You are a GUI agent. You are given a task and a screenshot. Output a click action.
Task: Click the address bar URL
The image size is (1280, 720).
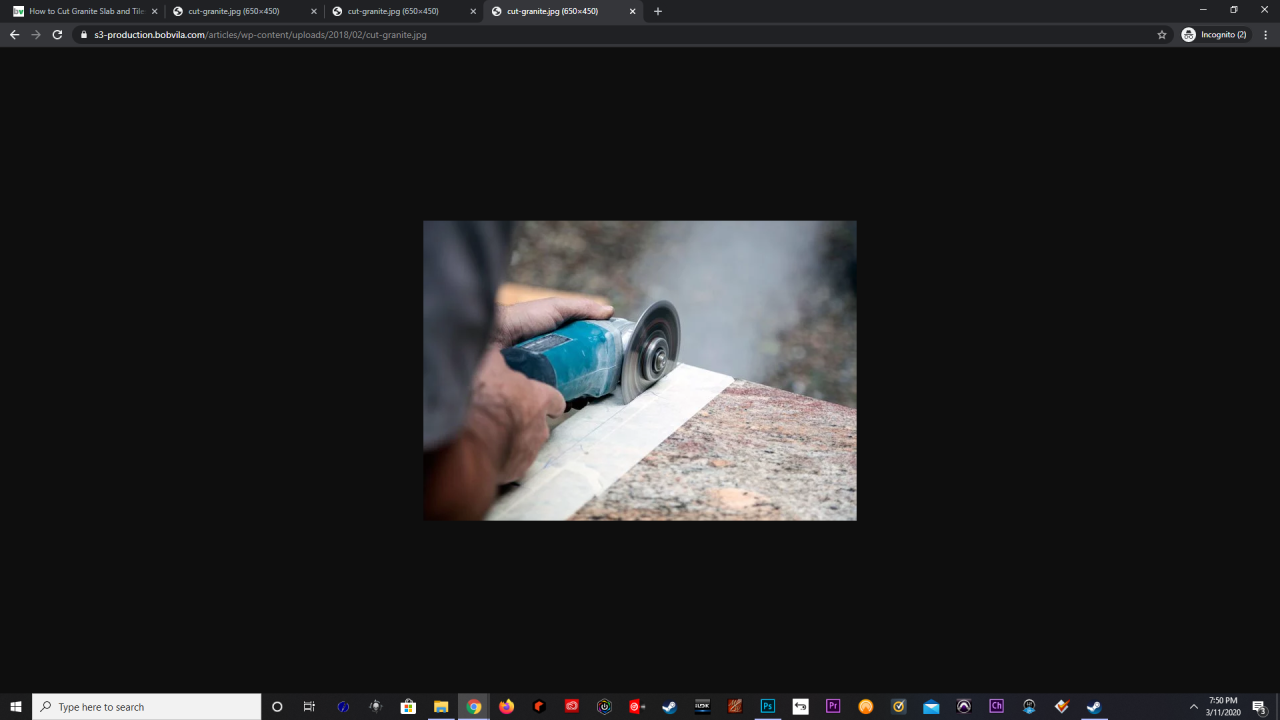[x=260, y=35]
